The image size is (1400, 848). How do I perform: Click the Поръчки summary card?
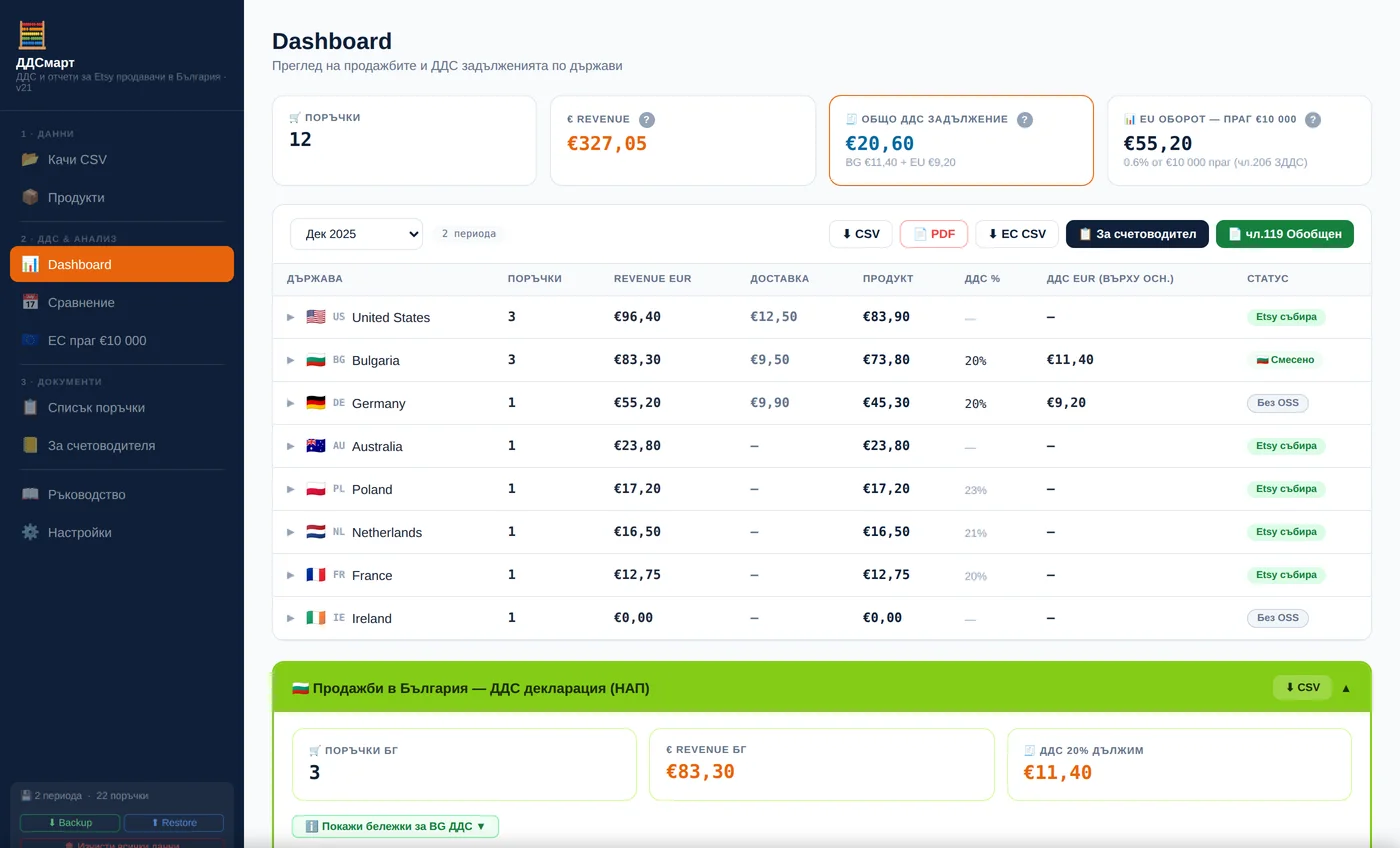click(x=404, y=141)
